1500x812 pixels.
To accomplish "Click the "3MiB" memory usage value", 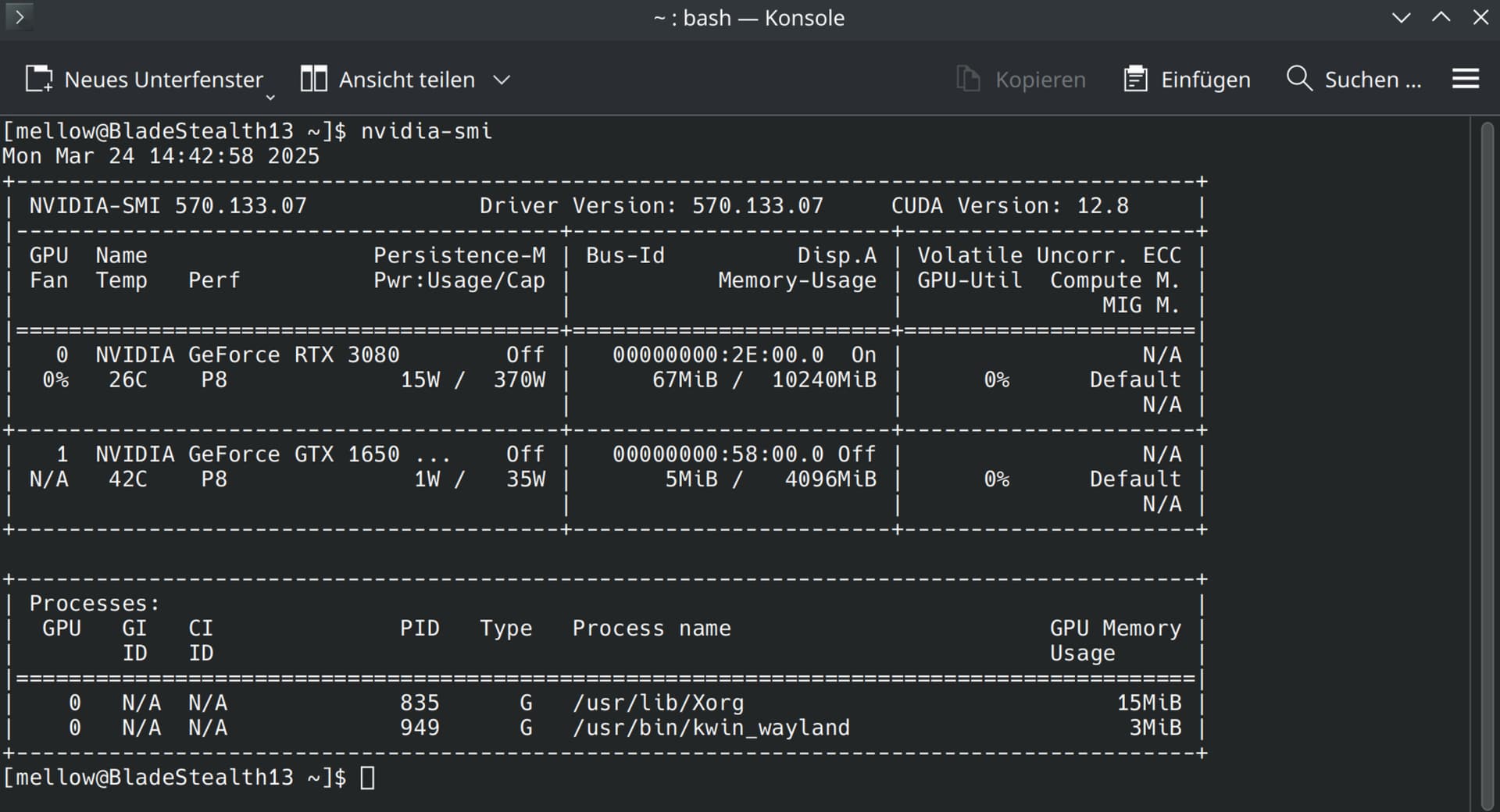I will pos(1155,728).
